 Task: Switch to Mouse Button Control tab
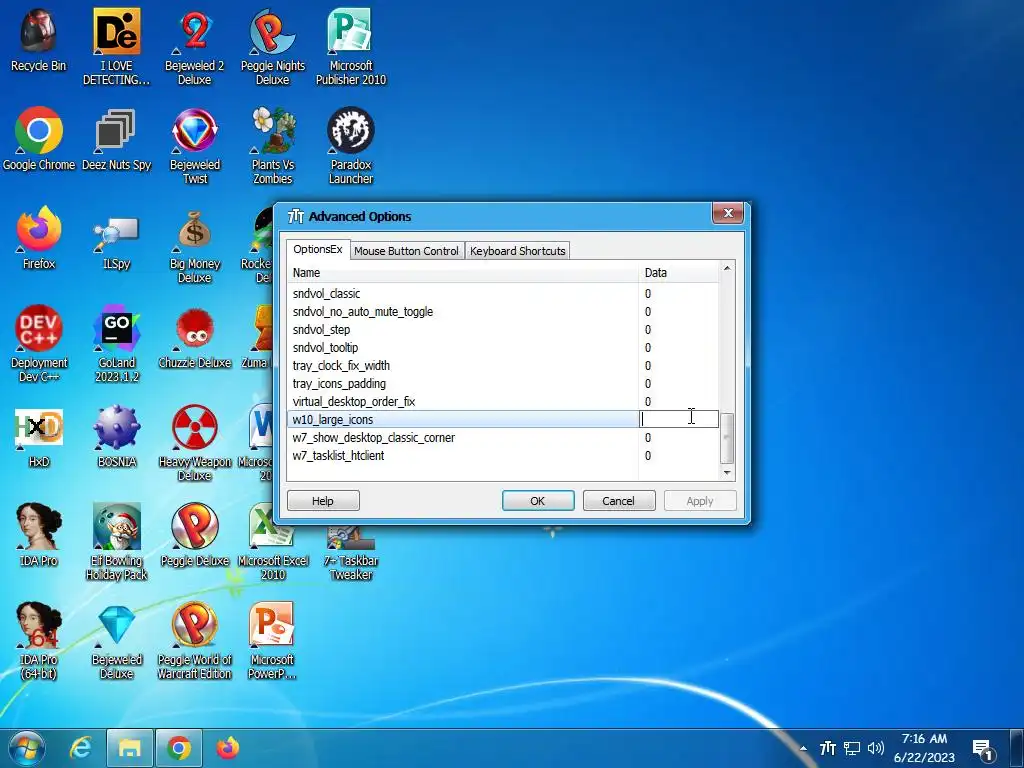406,251
